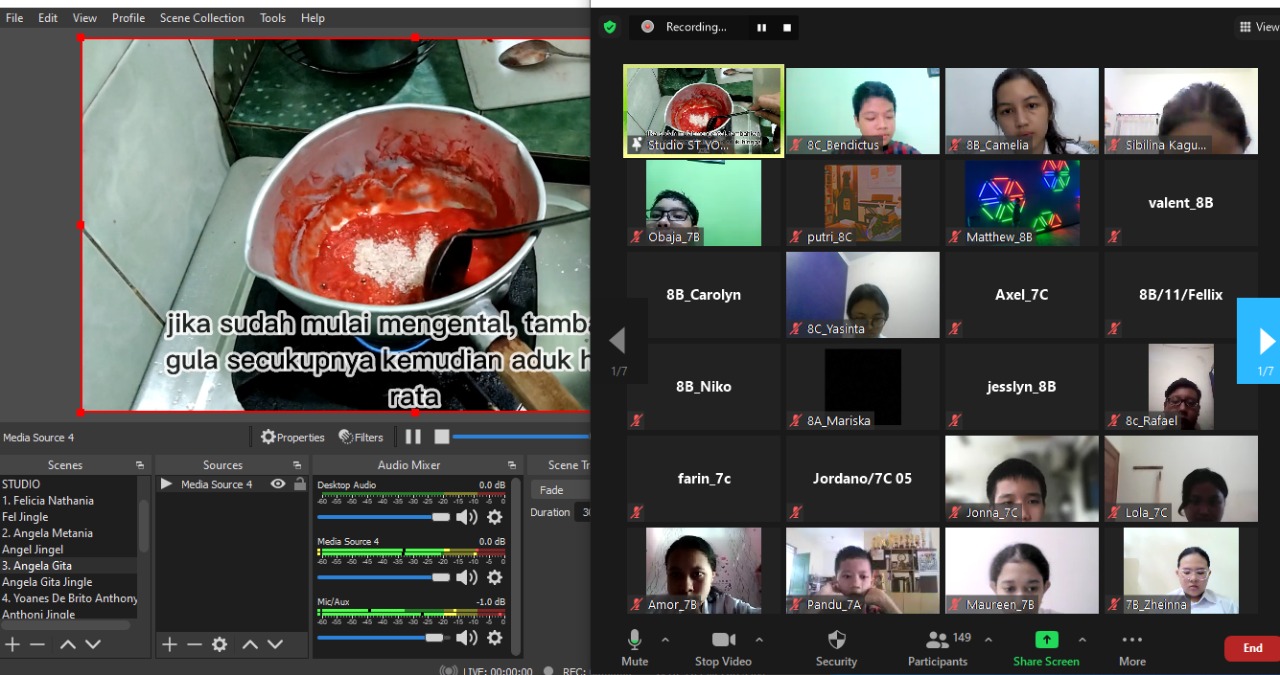Undock the Scenes panel

click(x=140, y=465)
